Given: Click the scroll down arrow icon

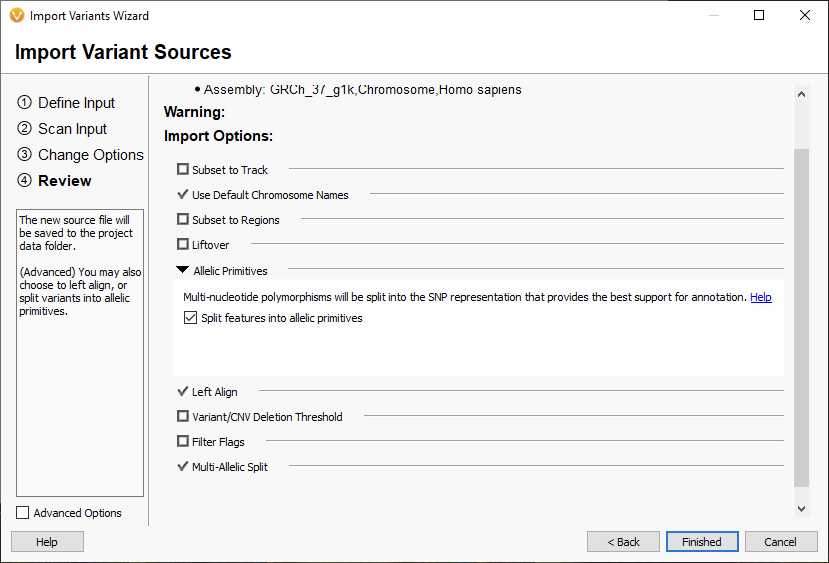Looking at the screenshot, I should (x=802, y=509).
